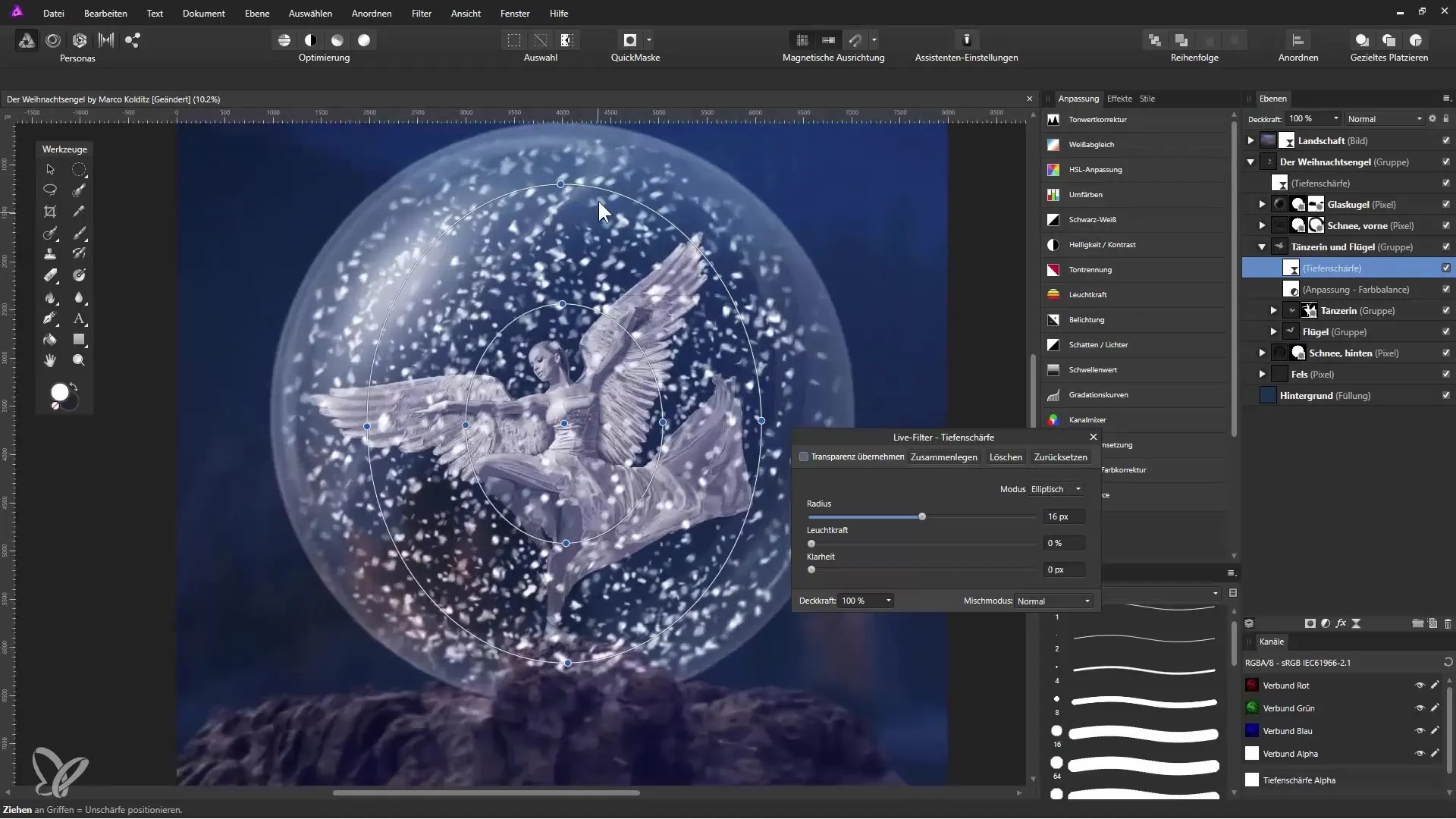This screenshot has width=1456, height=819.
Task: Click the Radius slider handle
Action: coord(922,517)
